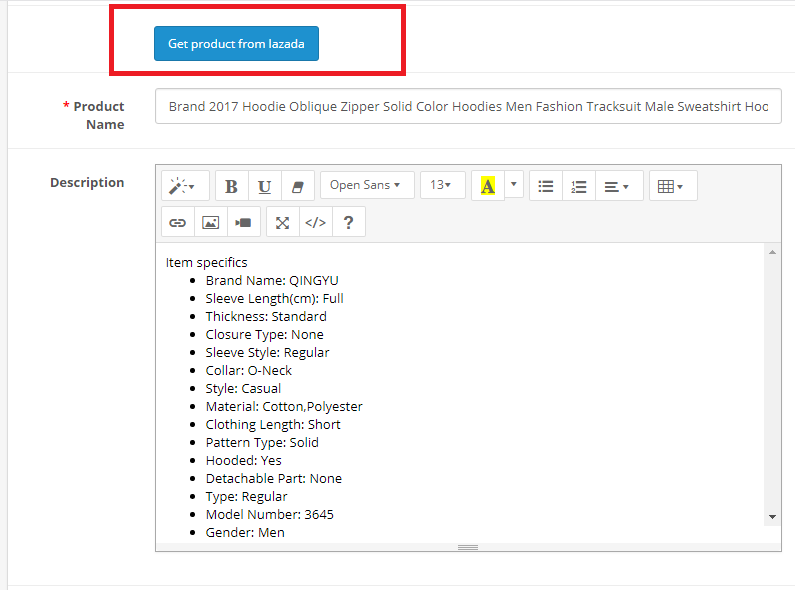The height and width of the screenshot is (590, 795).
Task: Click the 'Style: Casual' list item
Action: [243, 388]
